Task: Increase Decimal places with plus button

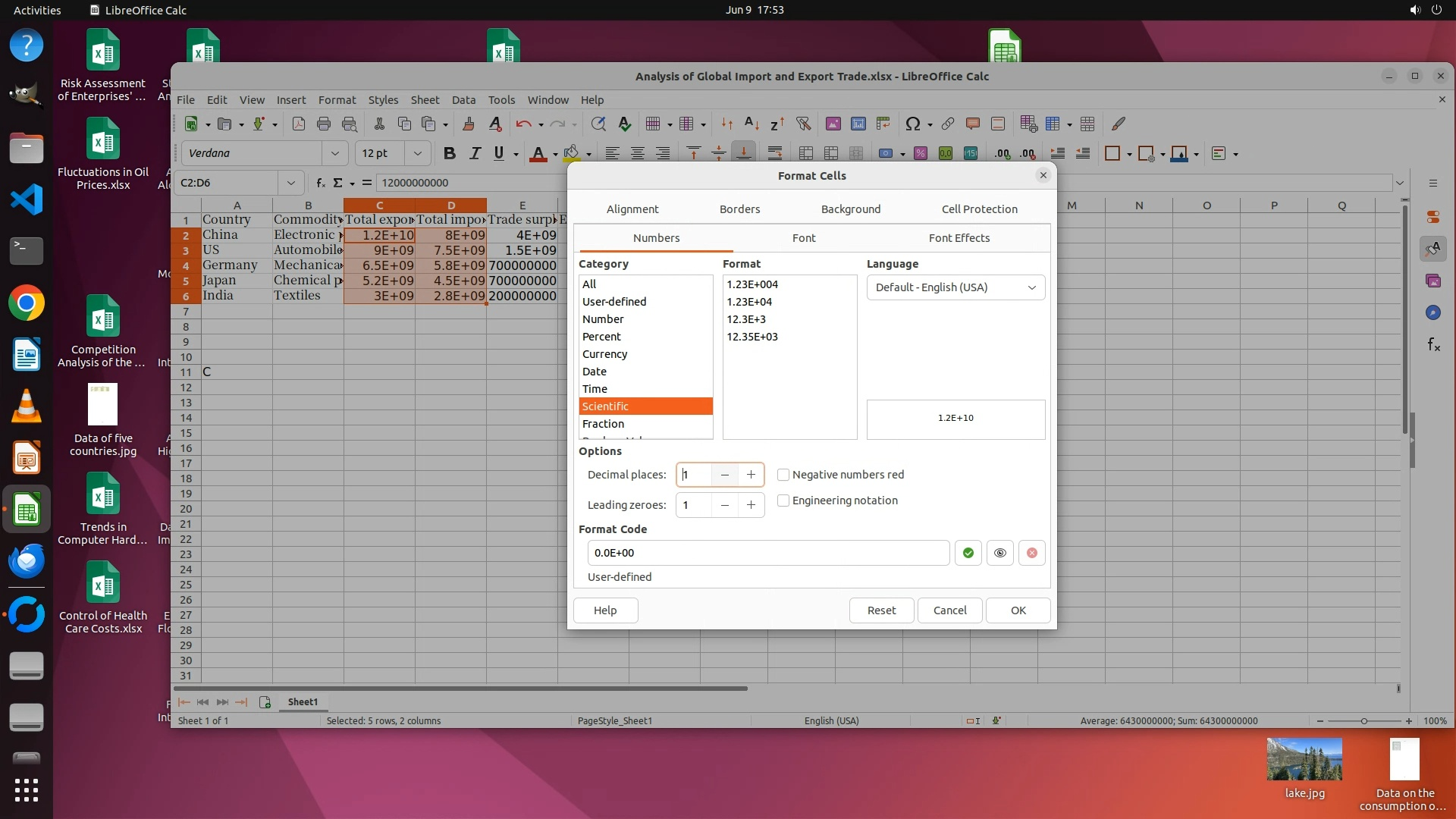Action: (751, 475)
